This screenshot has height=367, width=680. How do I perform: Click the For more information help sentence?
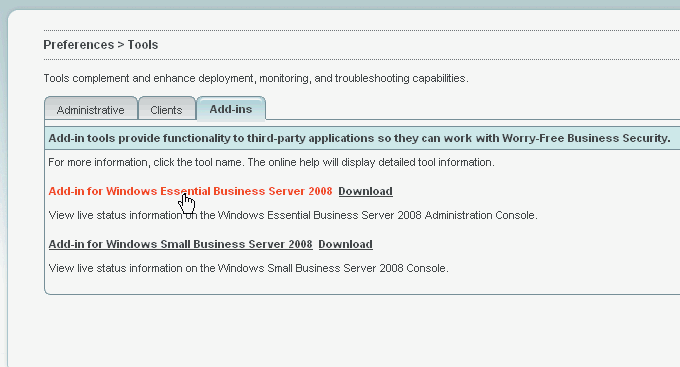pos(271,162)
